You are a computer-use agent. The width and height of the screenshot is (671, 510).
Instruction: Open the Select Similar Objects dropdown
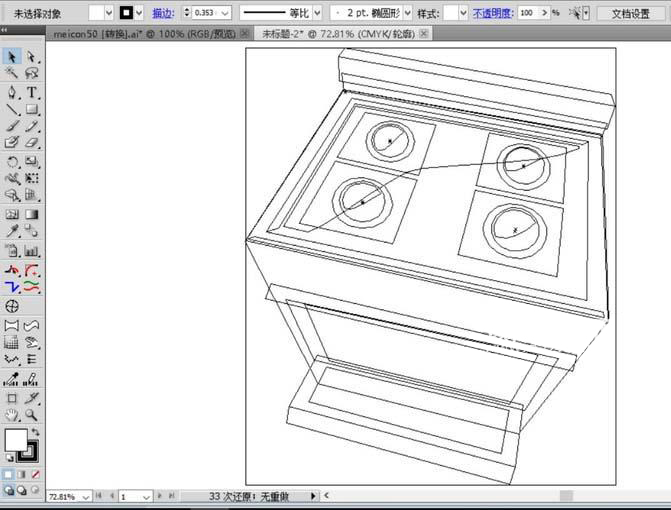pyautogui.click(x=586, y=13)
